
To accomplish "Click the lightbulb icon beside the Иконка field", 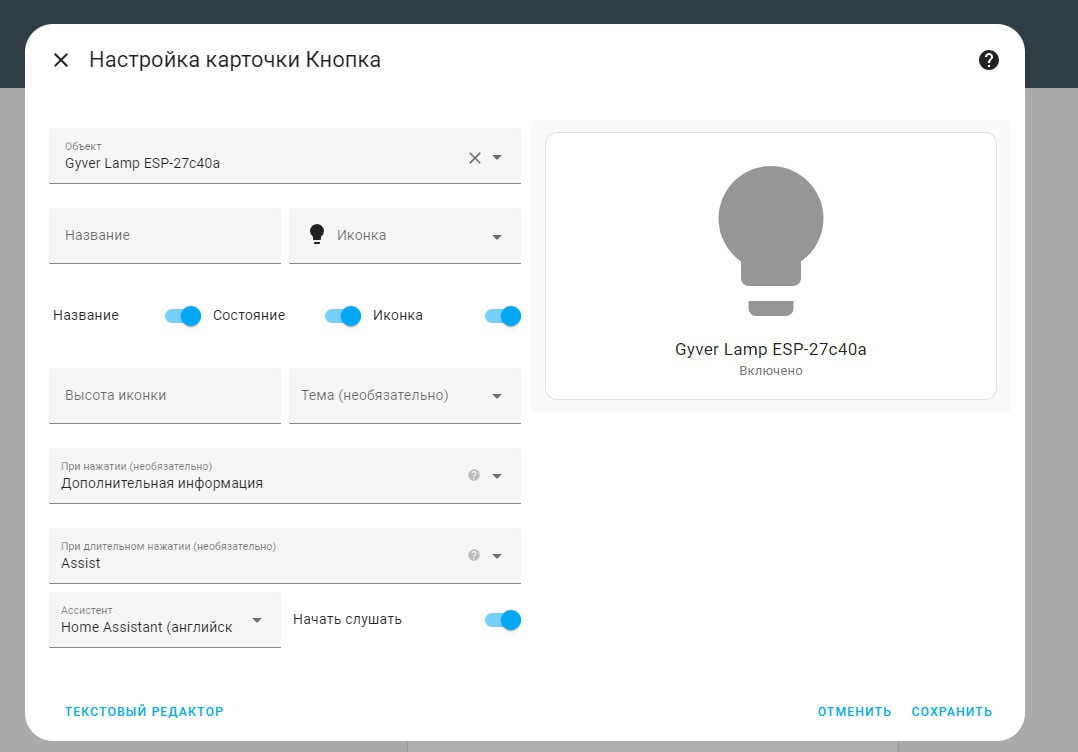I will tap(317, 234).
